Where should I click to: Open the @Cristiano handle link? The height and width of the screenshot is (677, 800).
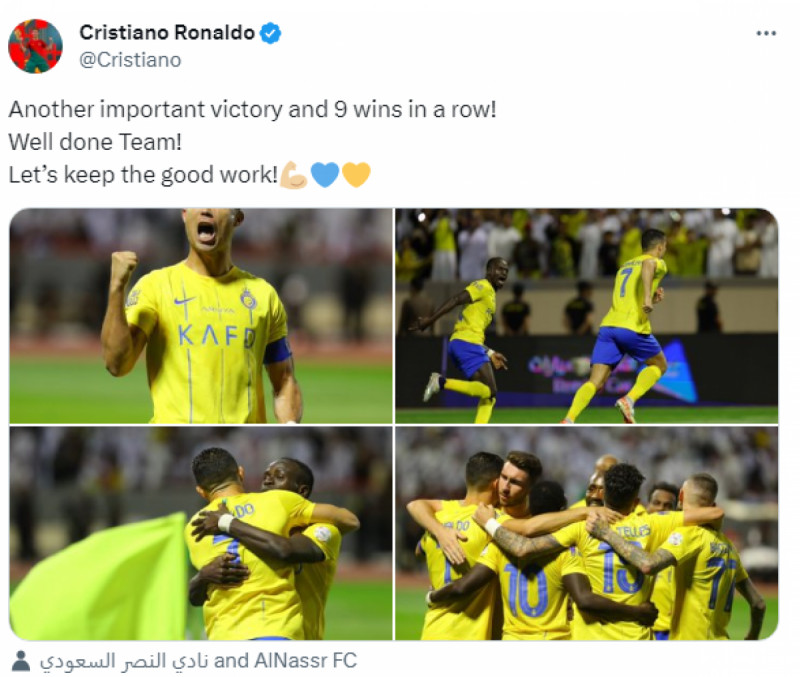[130, 60]
